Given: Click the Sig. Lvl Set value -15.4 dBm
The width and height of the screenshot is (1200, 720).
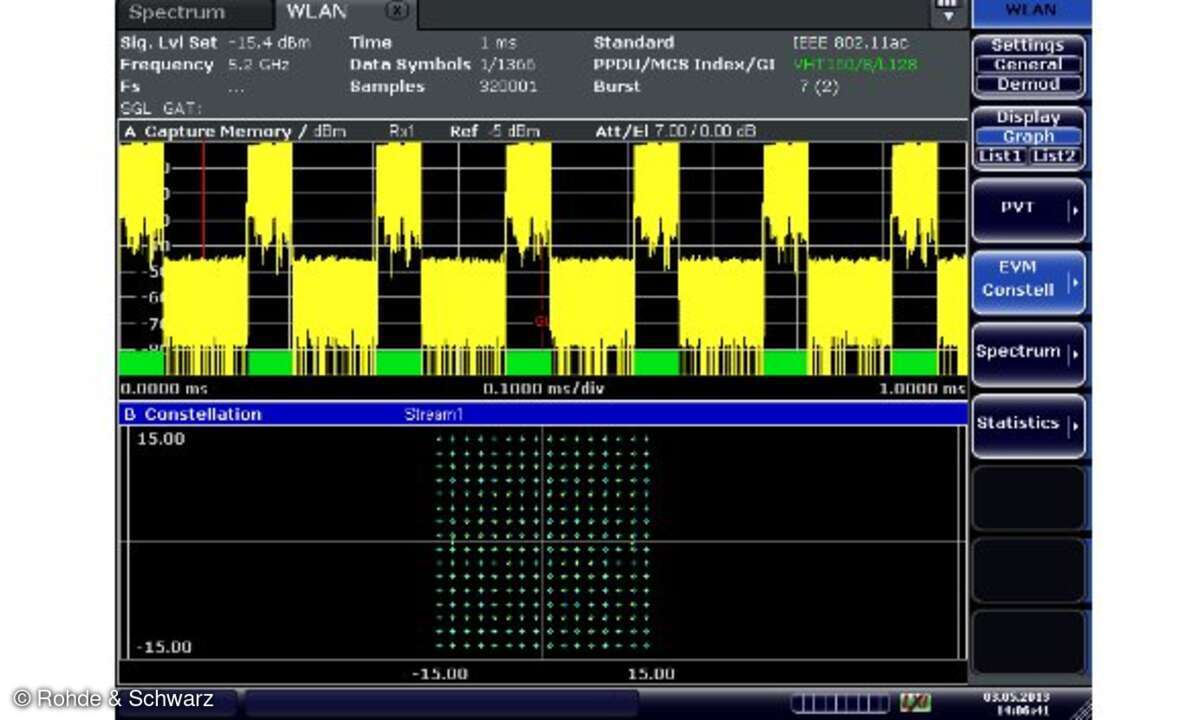Looking at the screenshot, I should [x=269, y=43].
